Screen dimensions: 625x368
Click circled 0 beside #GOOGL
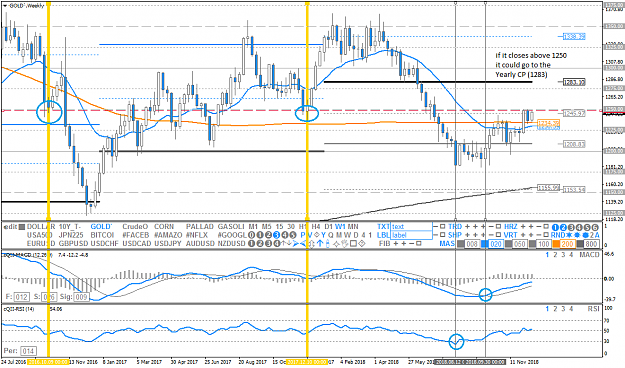[251, 235]
